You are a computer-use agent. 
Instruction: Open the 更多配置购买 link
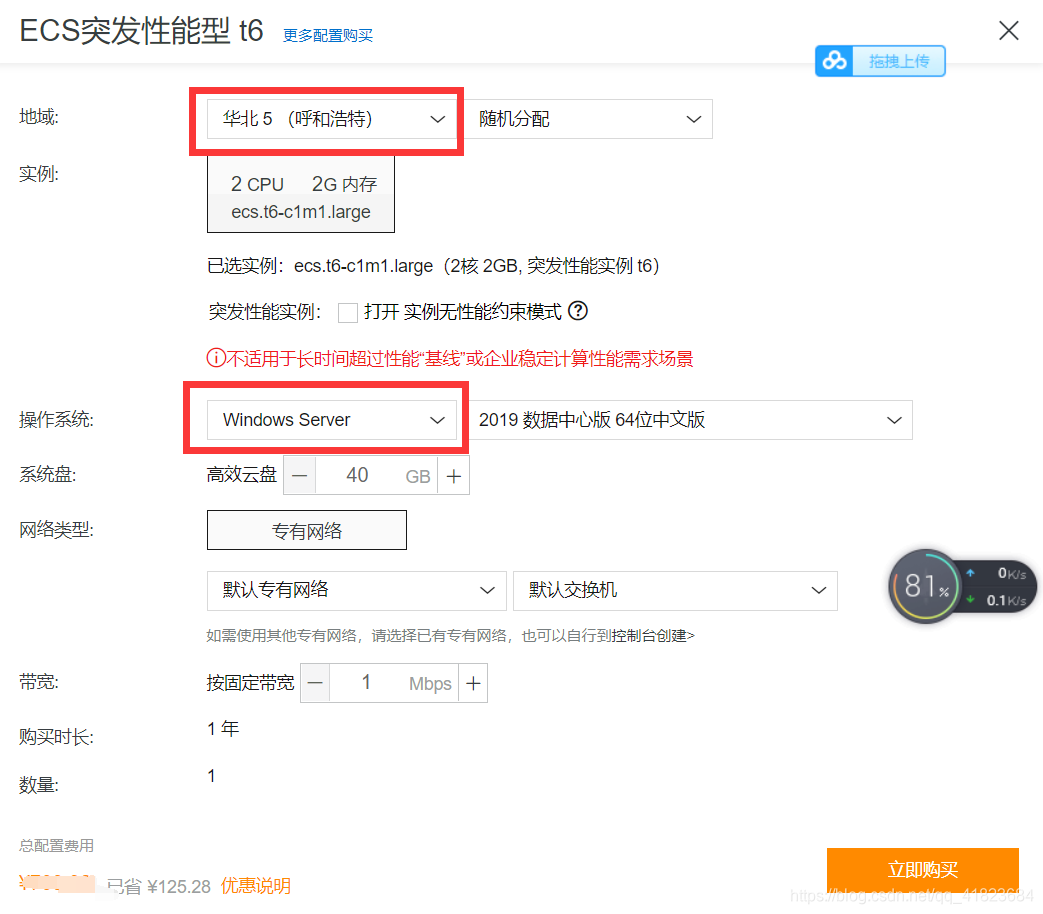pos(327,35)
